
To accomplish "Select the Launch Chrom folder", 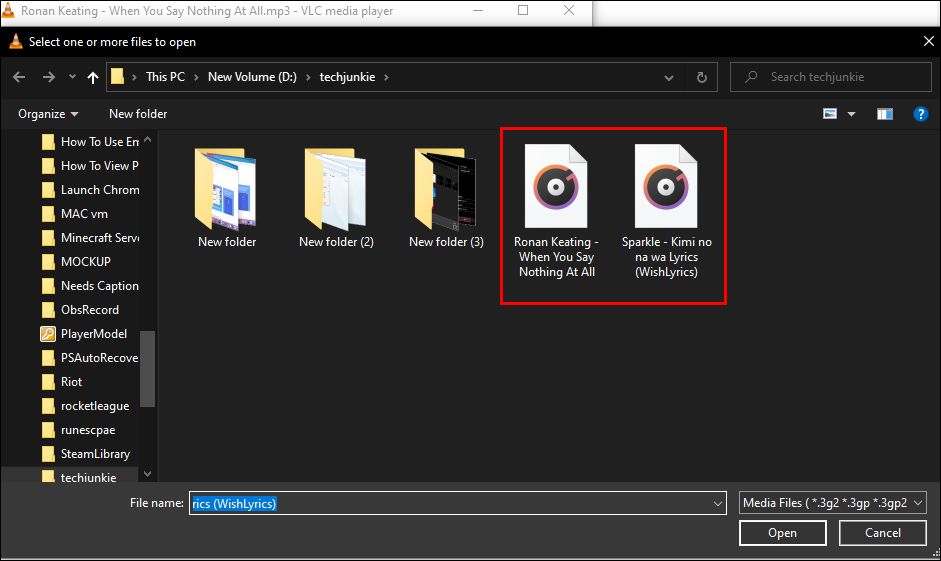I will coord(90,190).
